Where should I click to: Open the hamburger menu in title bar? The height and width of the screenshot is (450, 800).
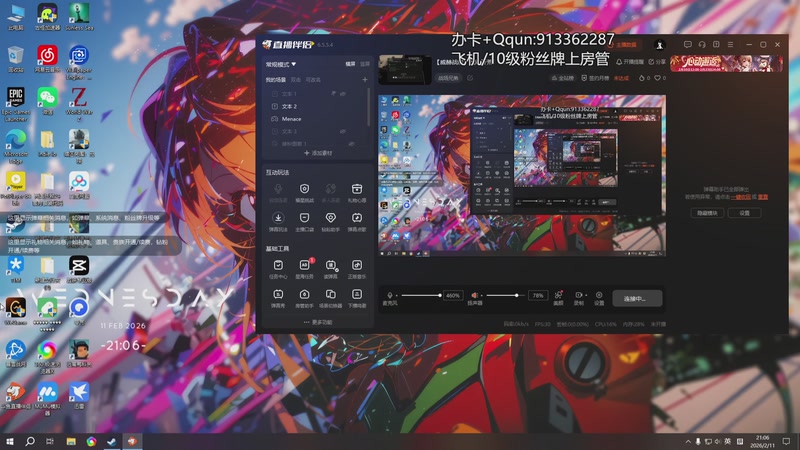pos(731,45)
